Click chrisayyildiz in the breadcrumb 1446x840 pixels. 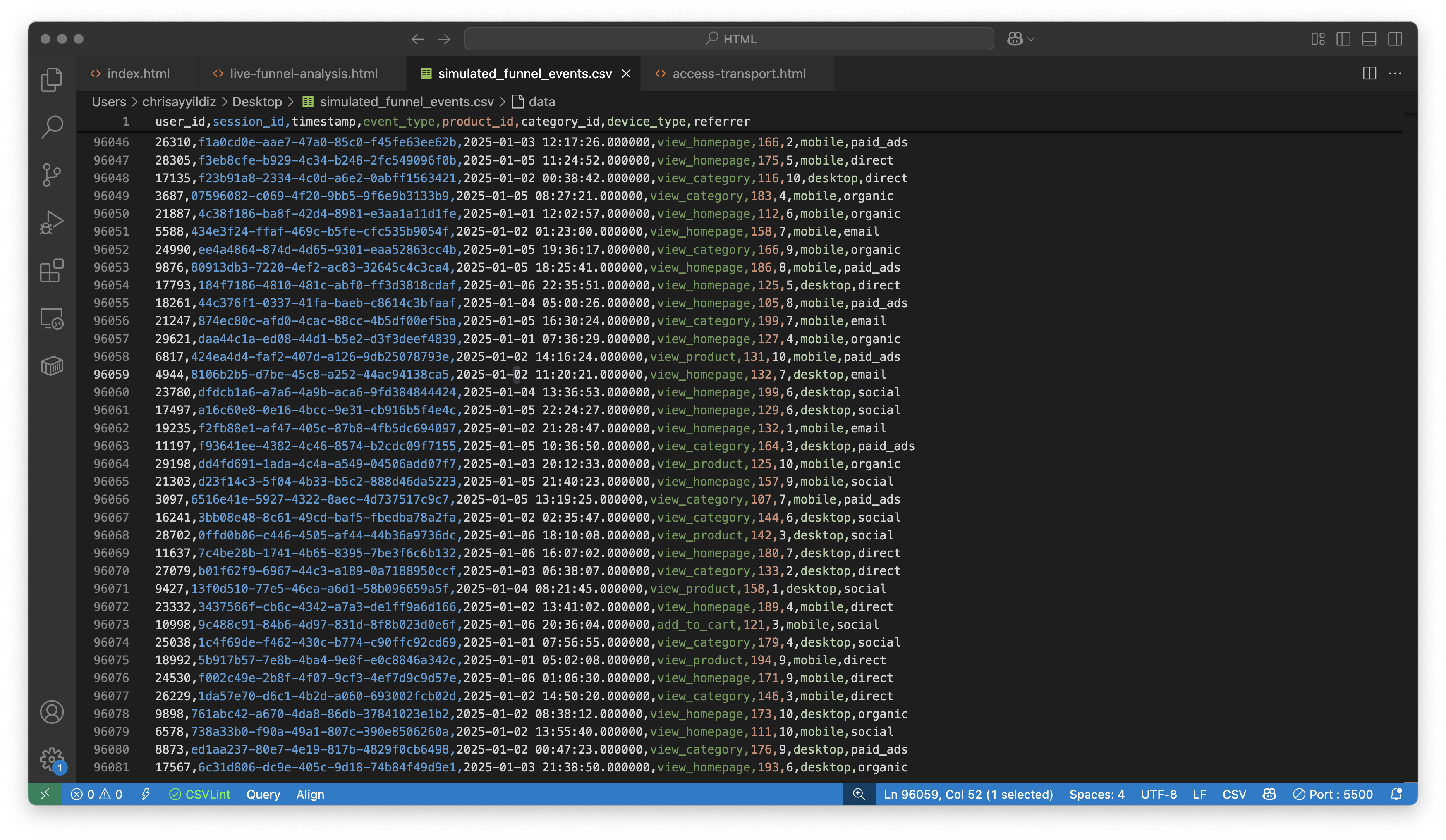[x=179, y=102]
